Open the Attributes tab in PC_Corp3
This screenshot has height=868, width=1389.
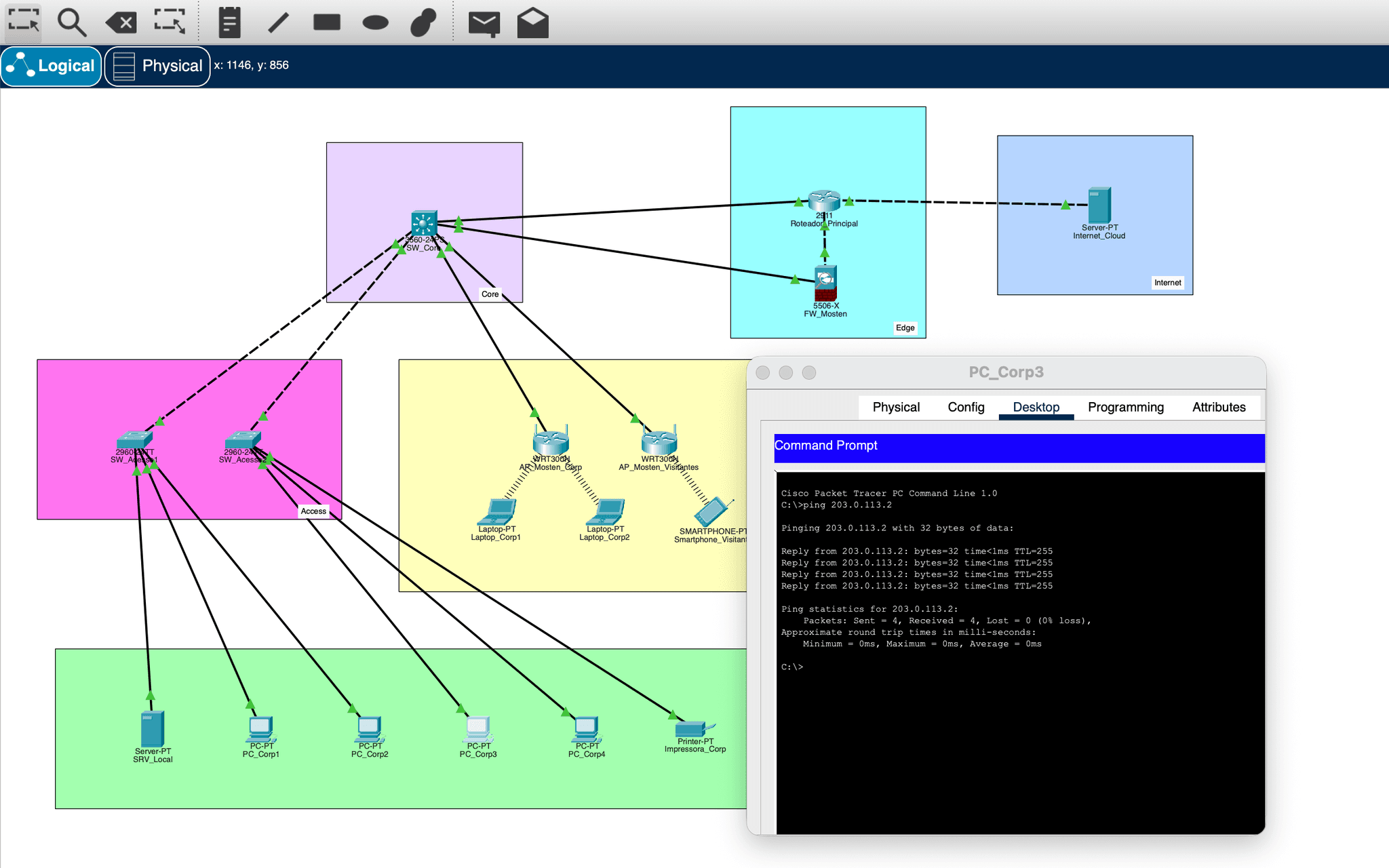1219,407
